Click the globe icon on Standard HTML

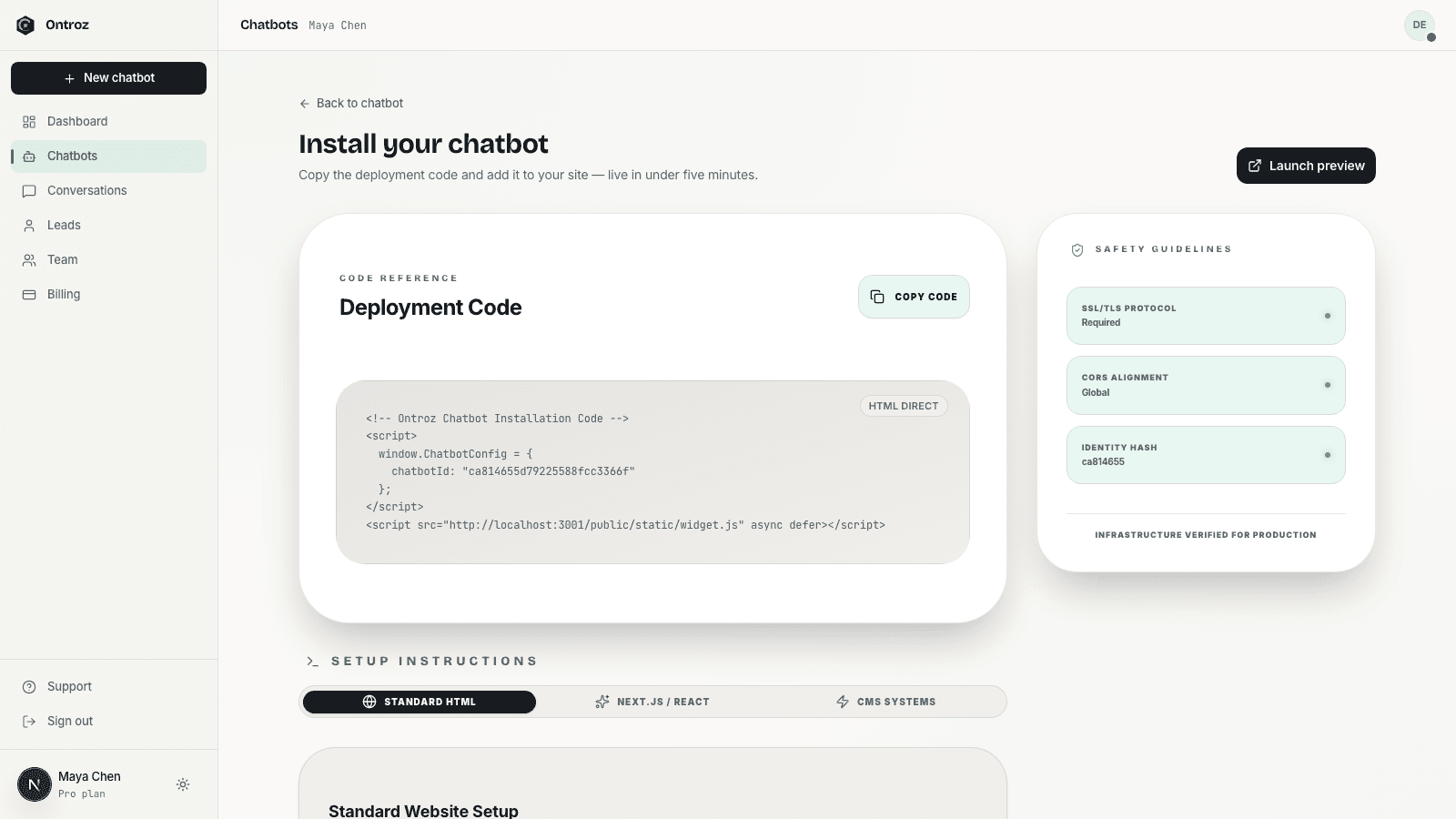pos(369,702)
